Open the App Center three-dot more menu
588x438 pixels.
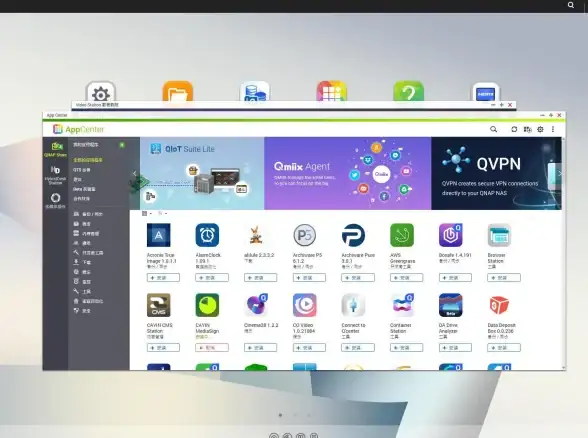point(553,129)
